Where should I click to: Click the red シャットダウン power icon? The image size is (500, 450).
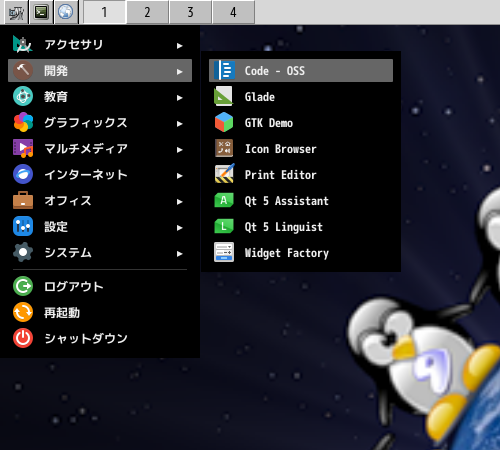(x=23, y=338)
